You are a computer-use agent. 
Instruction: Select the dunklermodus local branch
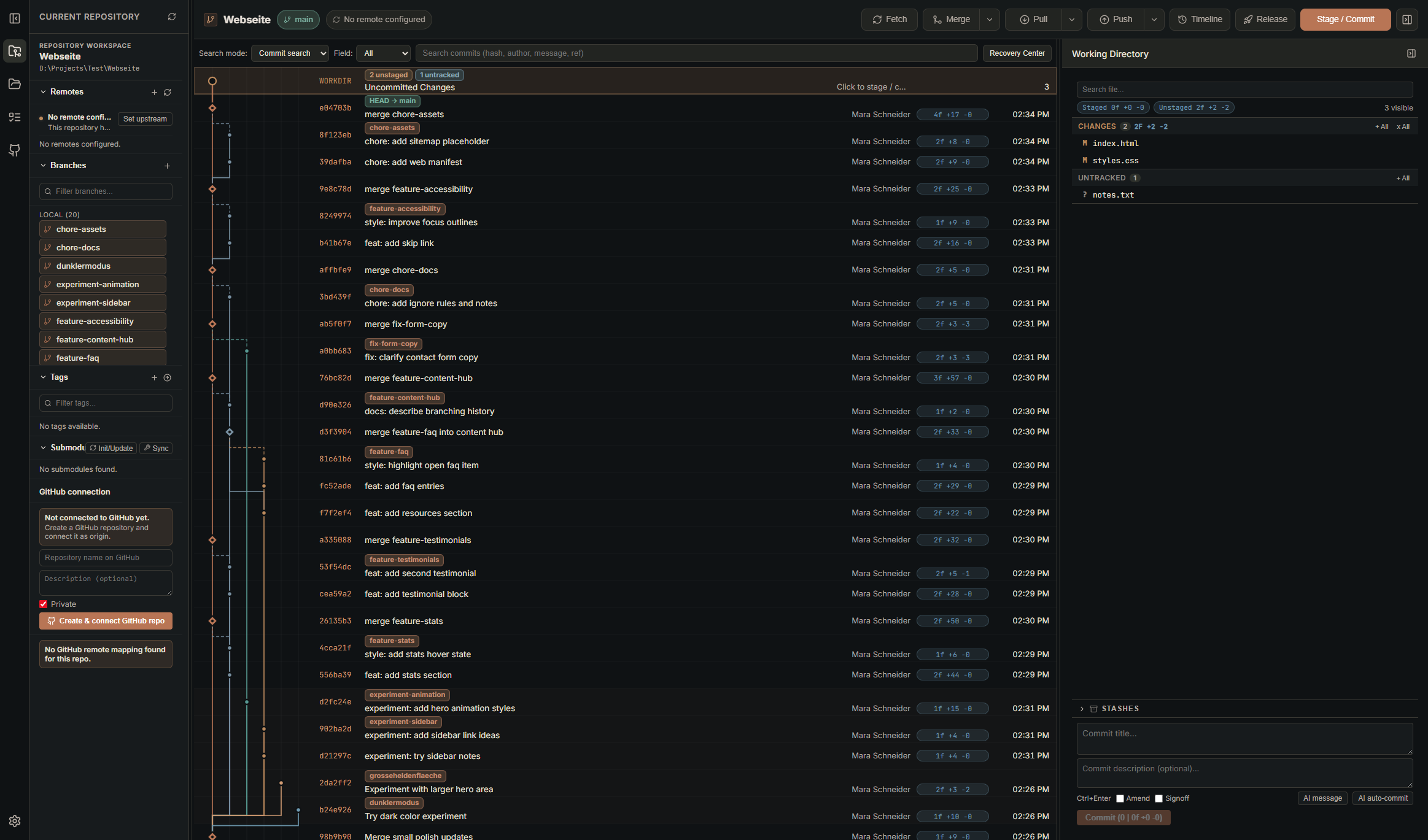pos(103,266)
